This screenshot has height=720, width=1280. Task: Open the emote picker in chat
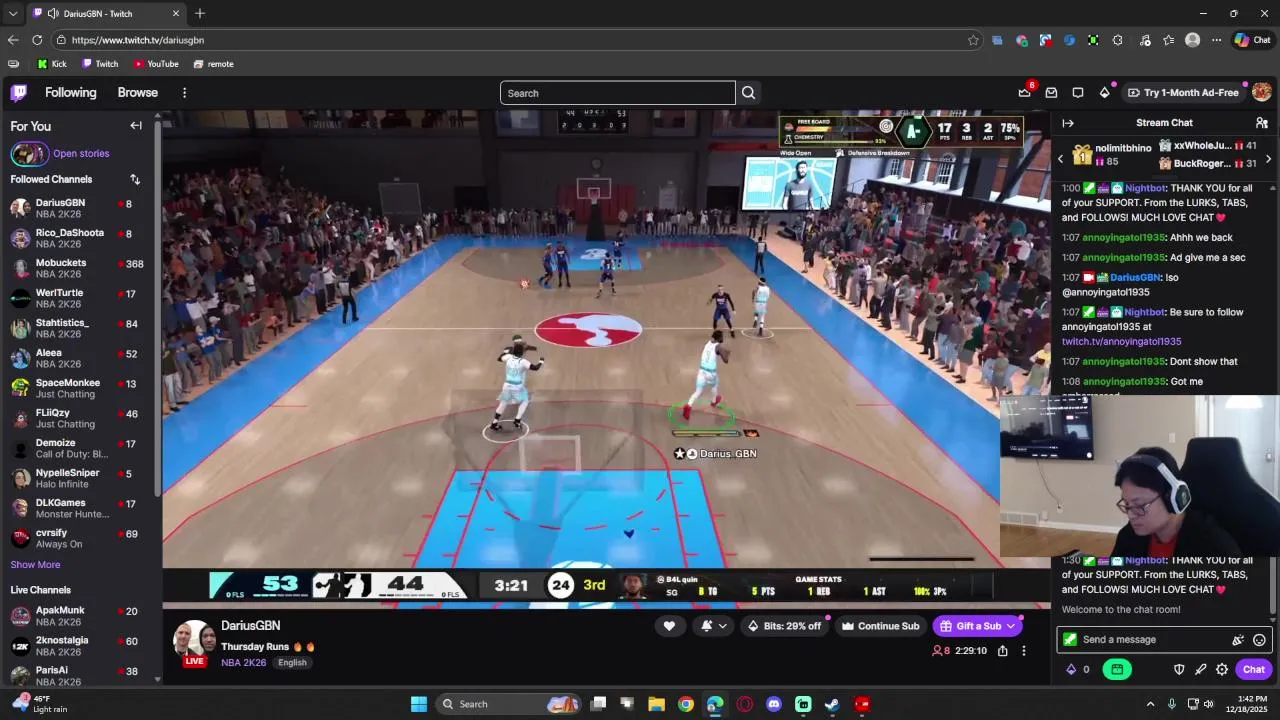tap(1260, 640)
